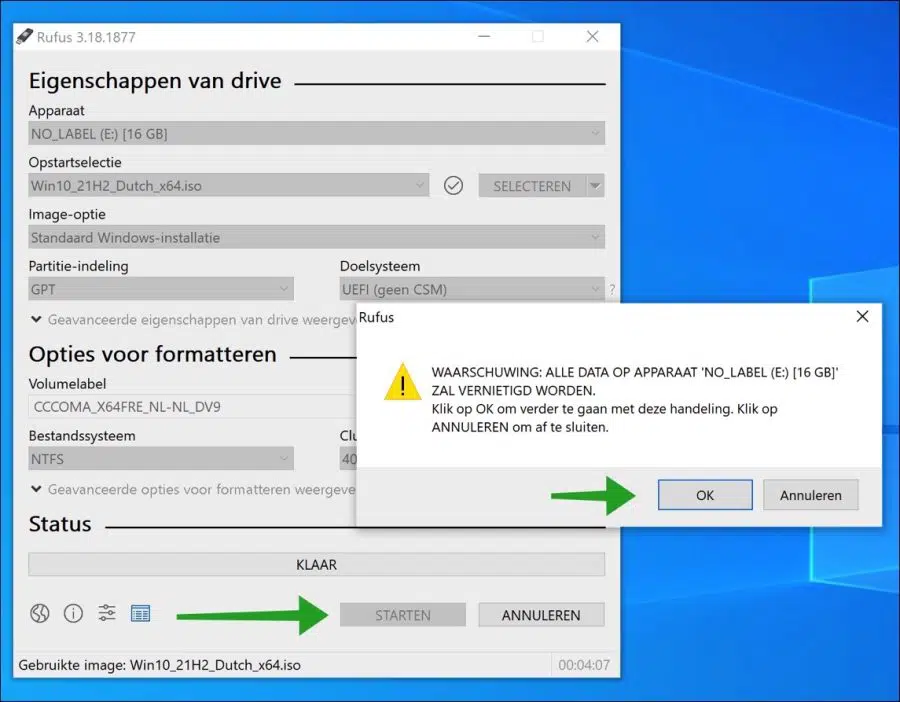
Task: Click the 'Opstartselectie' label
Action: click(75, 162)
